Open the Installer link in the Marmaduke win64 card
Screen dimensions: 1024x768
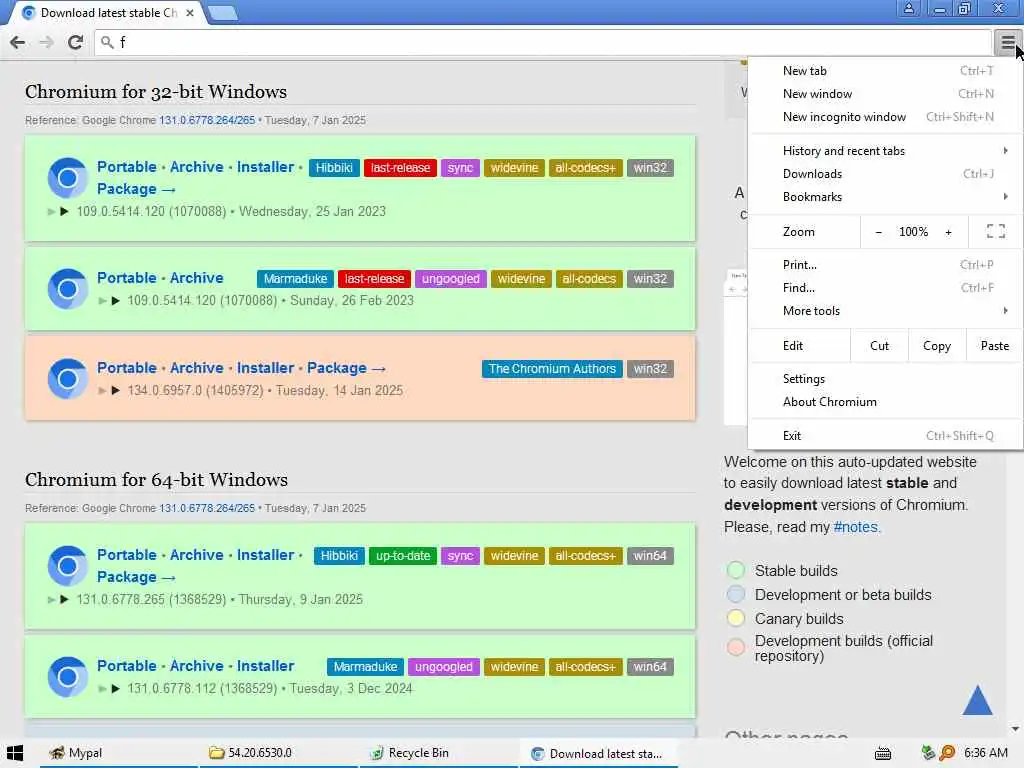click(x=265, y=666)
